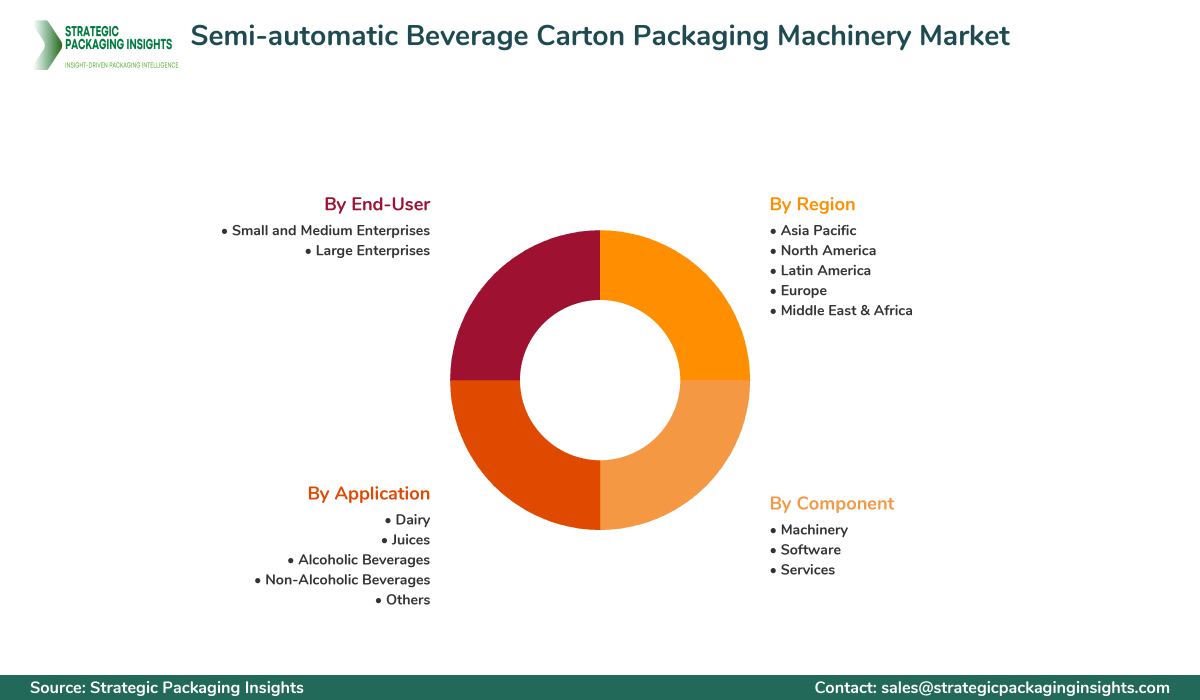The image size is (1200, 700).
Task: Click the Strategic Packaging Insights logo
Action: [x=103, y=44]
